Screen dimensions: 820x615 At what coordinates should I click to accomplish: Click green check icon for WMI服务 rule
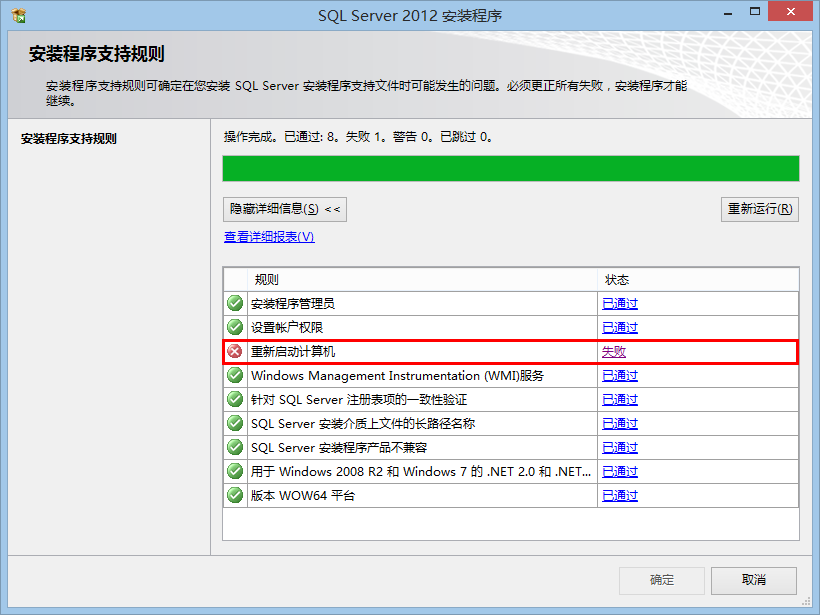tap(235, 375)
